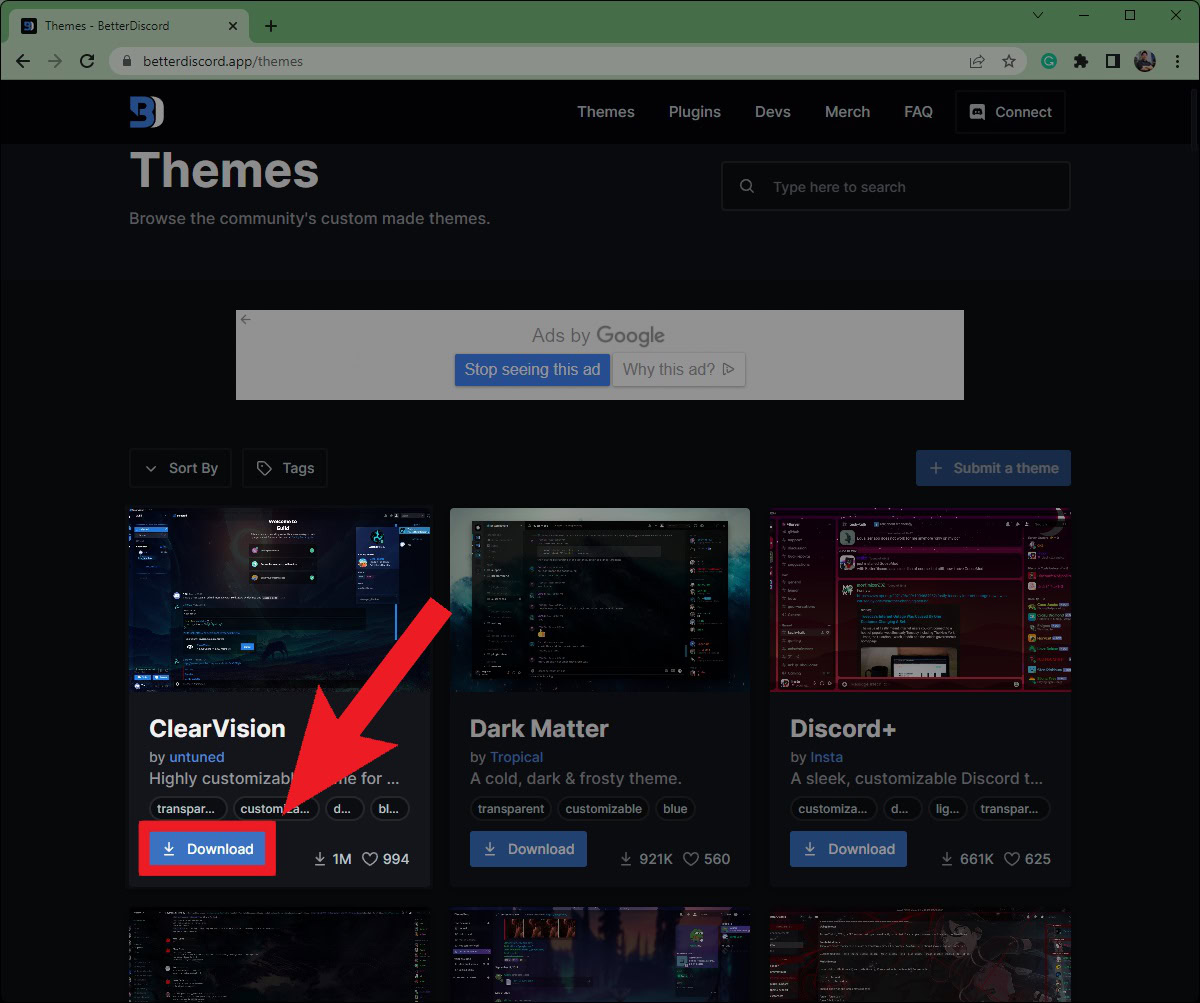Click the likes heart on ClearVision card

click(369, 858)
